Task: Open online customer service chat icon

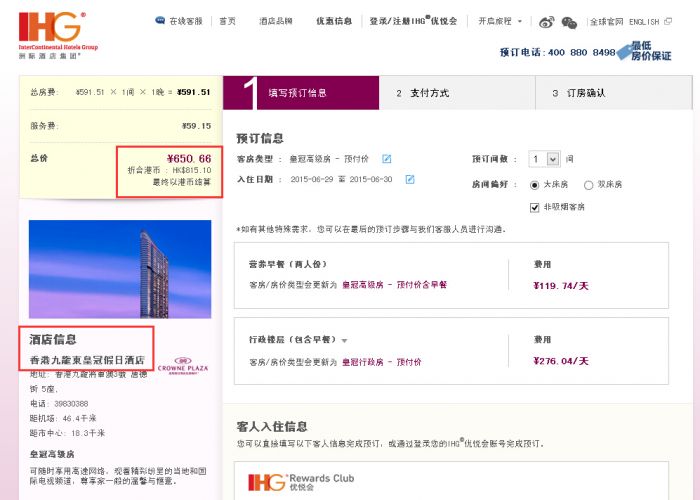Action: pos(160,21)
